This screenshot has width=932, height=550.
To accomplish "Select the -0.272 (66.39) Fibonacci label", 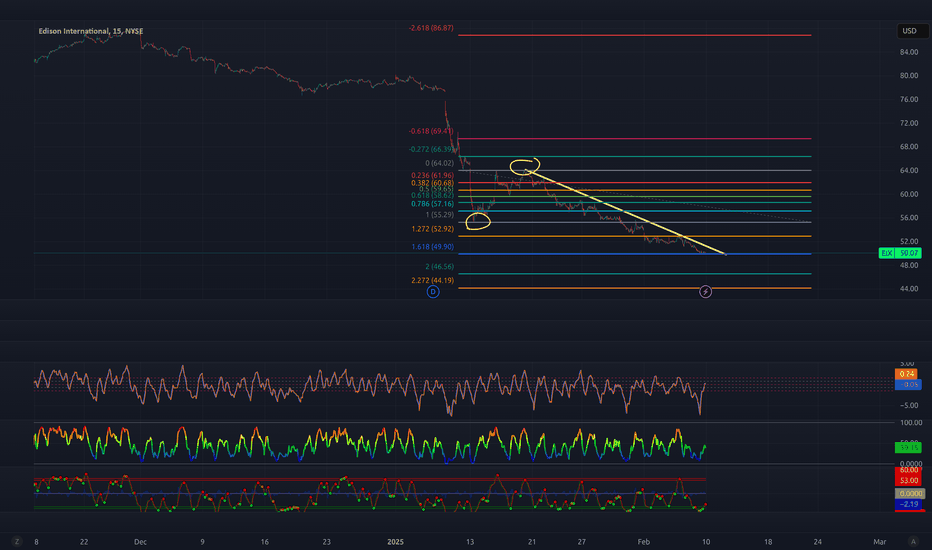I will pos(431,149).
